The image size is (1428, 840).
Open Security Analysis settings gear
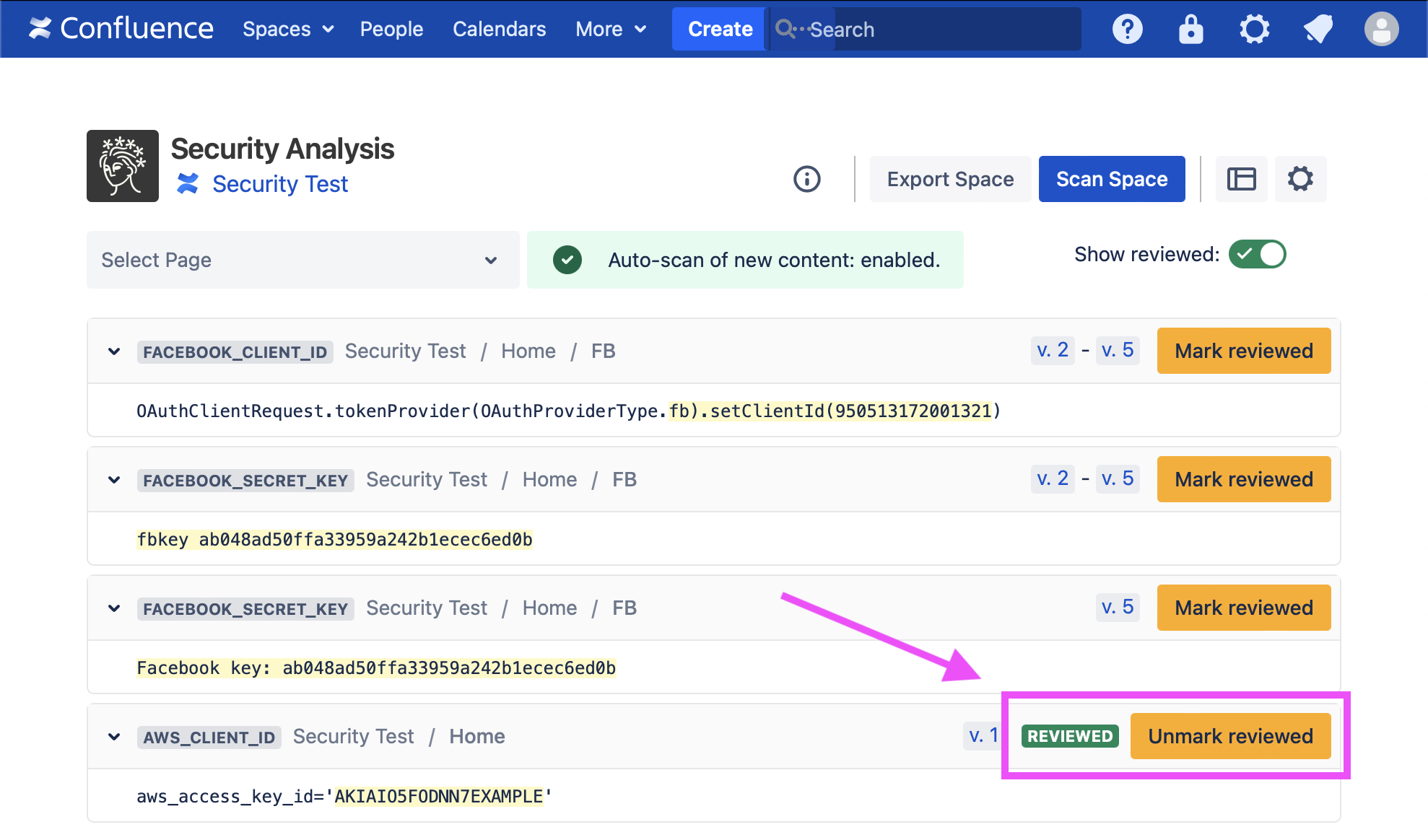pos(1300,179)
